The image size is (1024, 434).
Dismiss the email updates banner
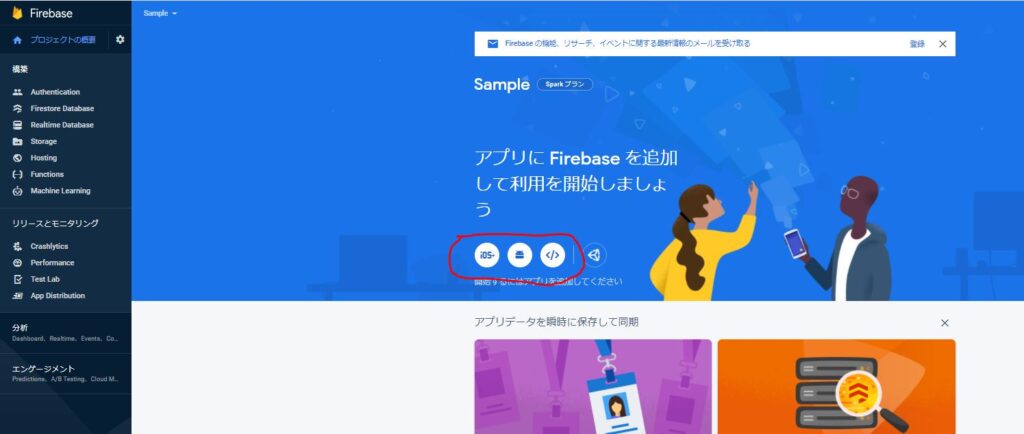[942, 44]
